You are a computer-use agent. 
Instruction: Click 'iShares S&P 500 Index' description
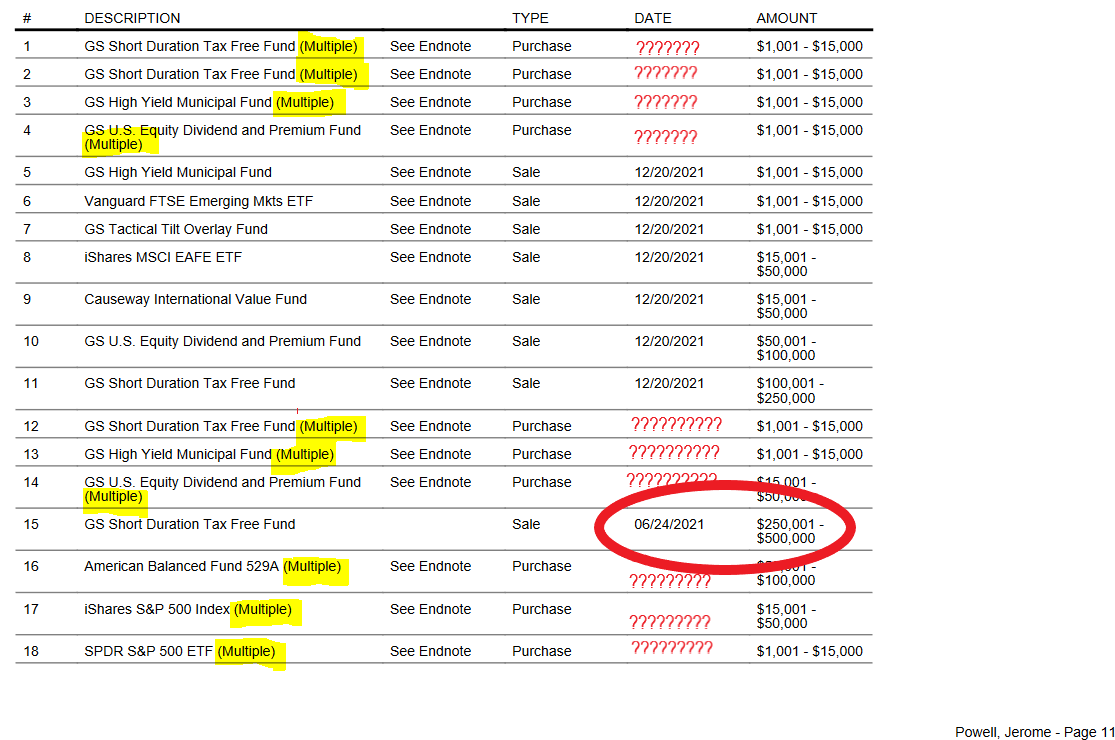pyautogui.click(x=157, y=609)
